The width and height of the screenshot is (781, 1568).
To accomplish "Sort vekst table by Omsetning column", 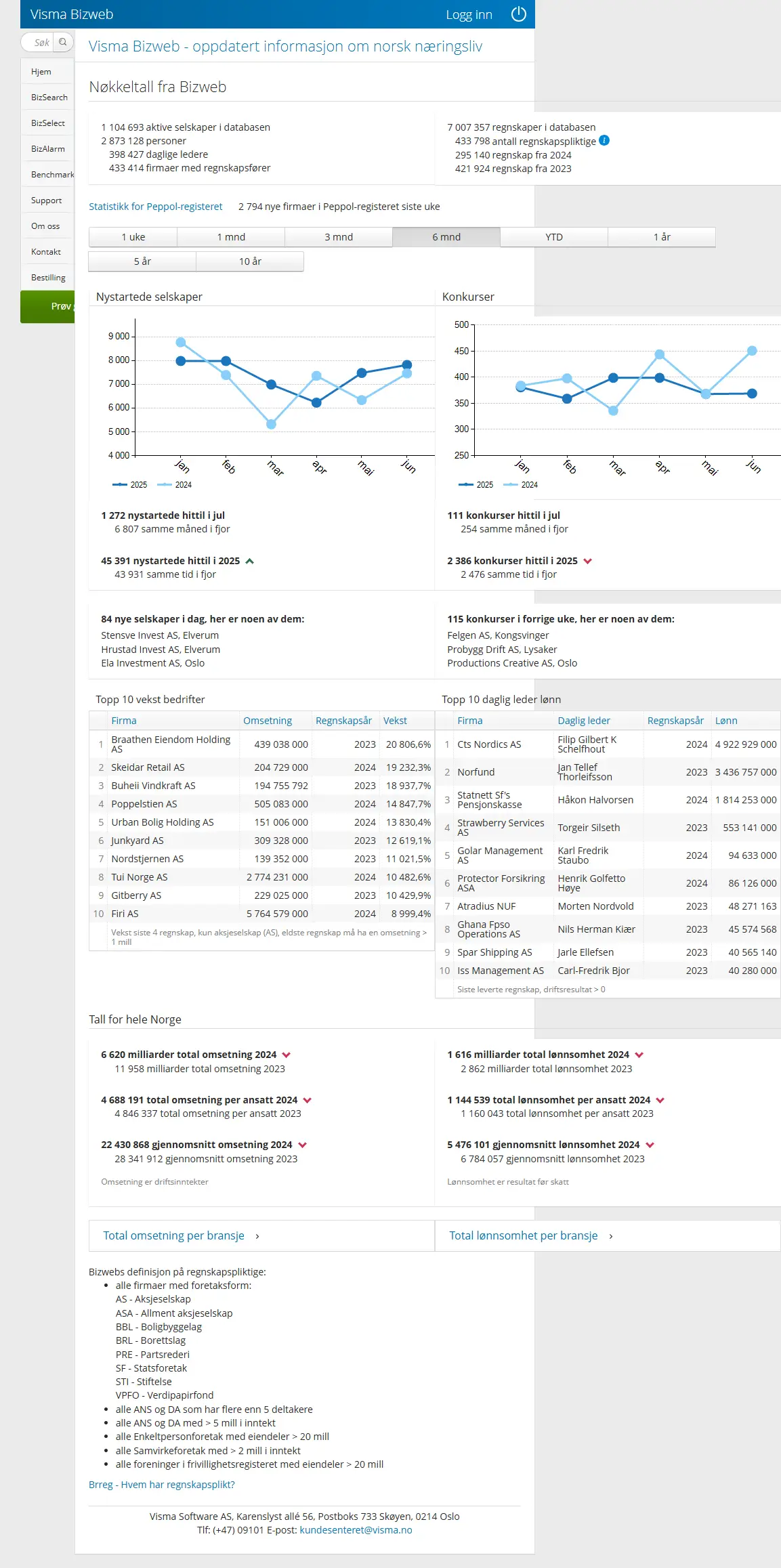I will point(268,721).
